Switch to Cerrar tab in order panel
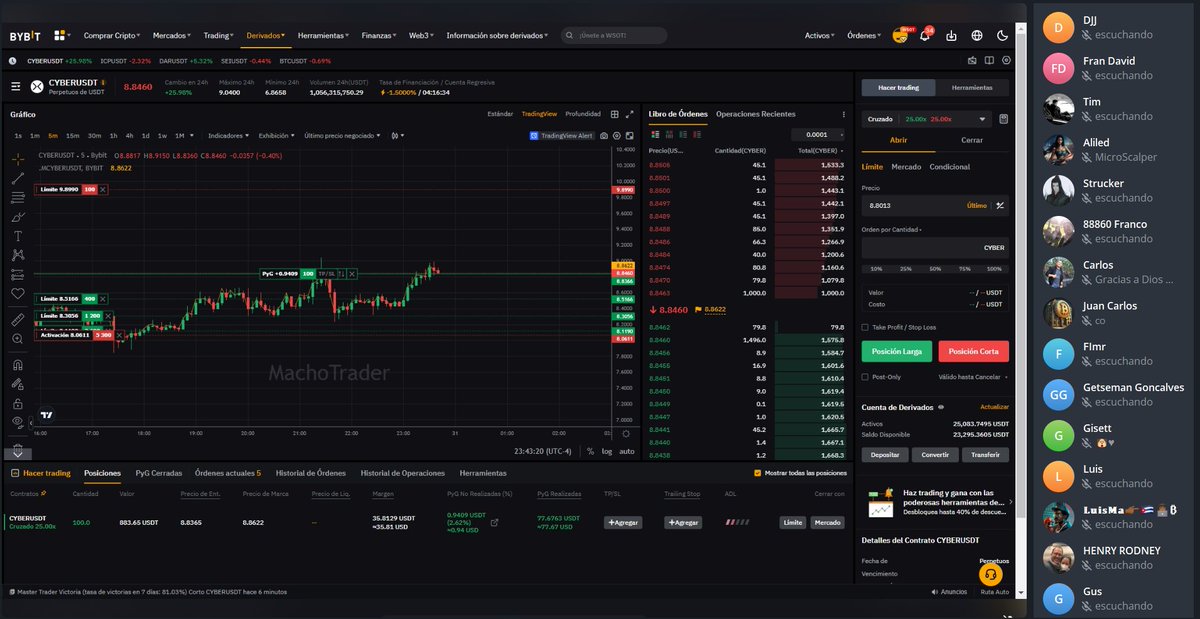 [972, 140]
